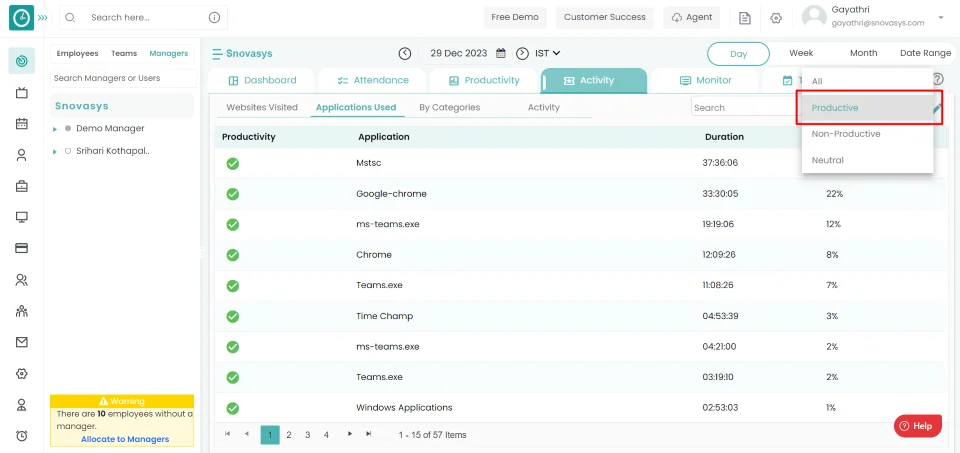Focus the applications Search box
The image size is (960, 453).
[x=746, y=107]
